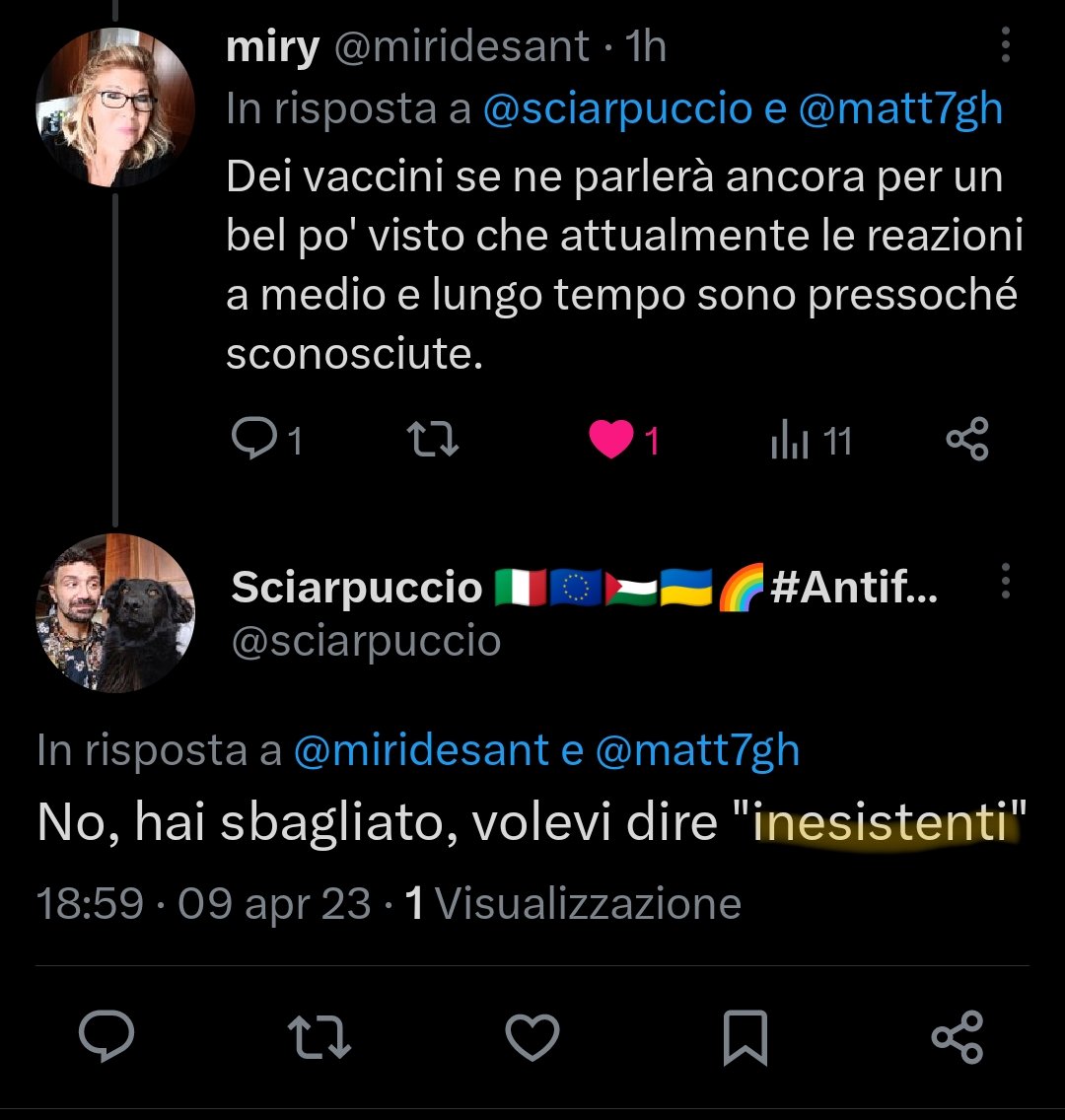Like Sciarpuccio's tweet
Viewport: 1065px width, 1120px height.
[x=532, y=1037]
